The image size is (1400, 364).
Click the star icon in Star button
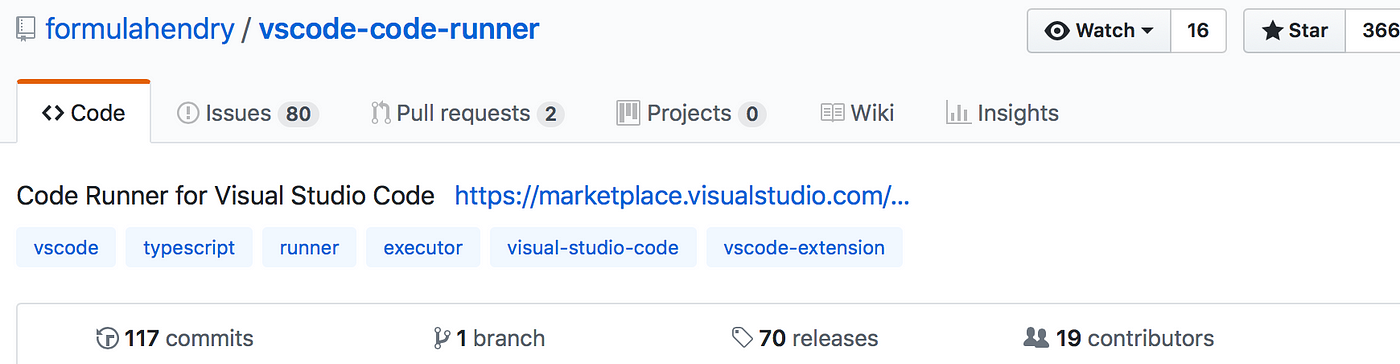click(x=1272, y=31)
